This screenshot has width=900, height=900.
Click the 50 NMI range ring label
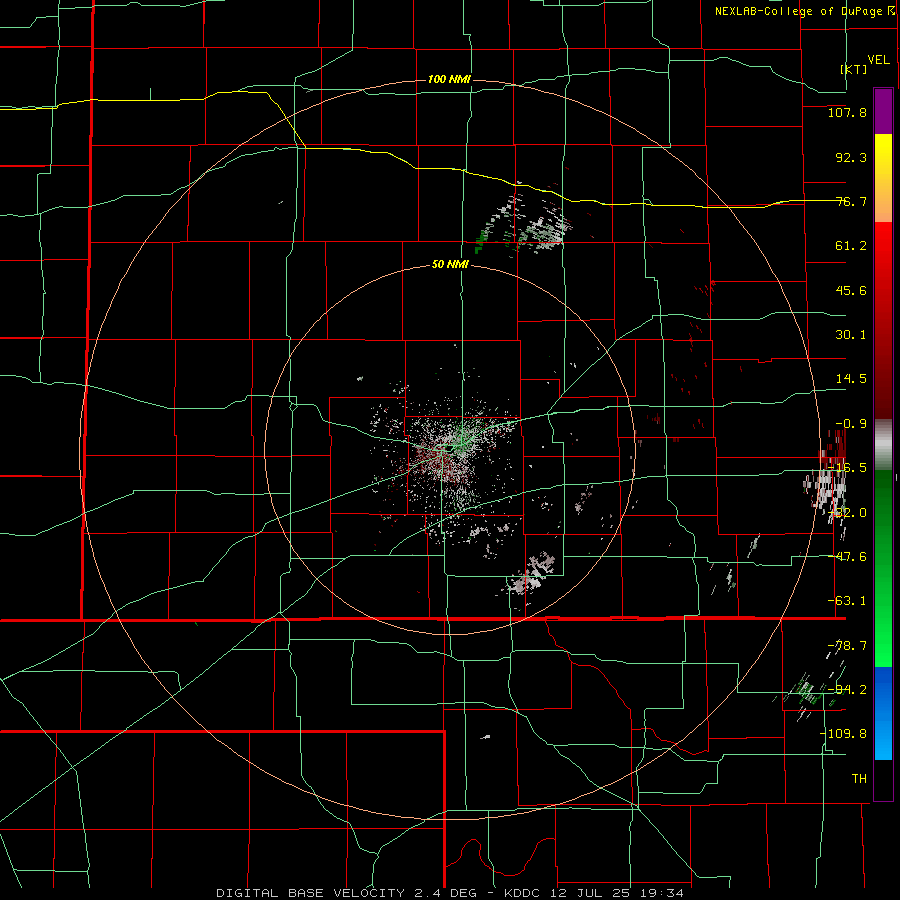(450, 265)
